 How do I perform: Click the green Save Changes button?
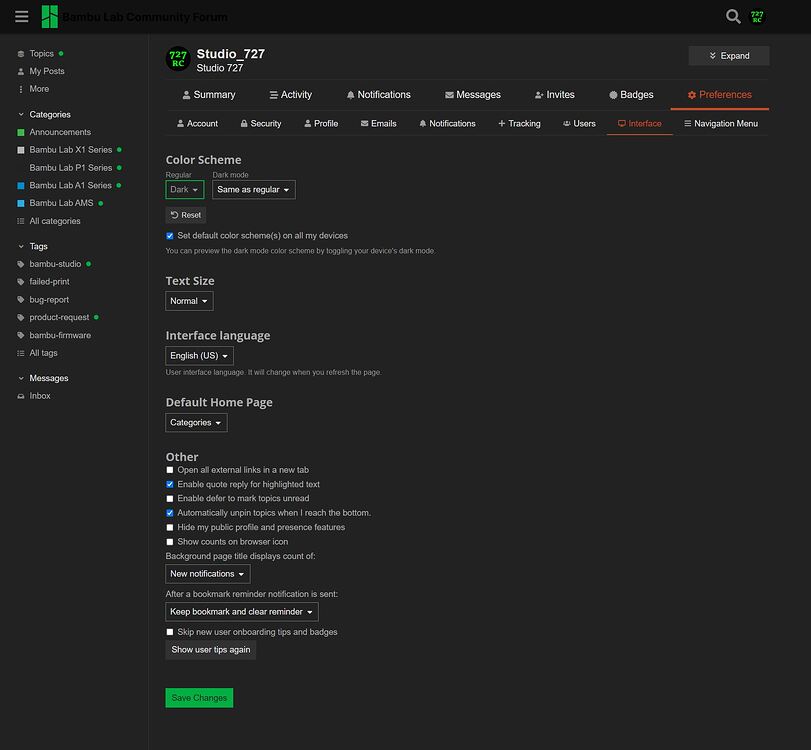pyautogui.click(x=199, y=698)
